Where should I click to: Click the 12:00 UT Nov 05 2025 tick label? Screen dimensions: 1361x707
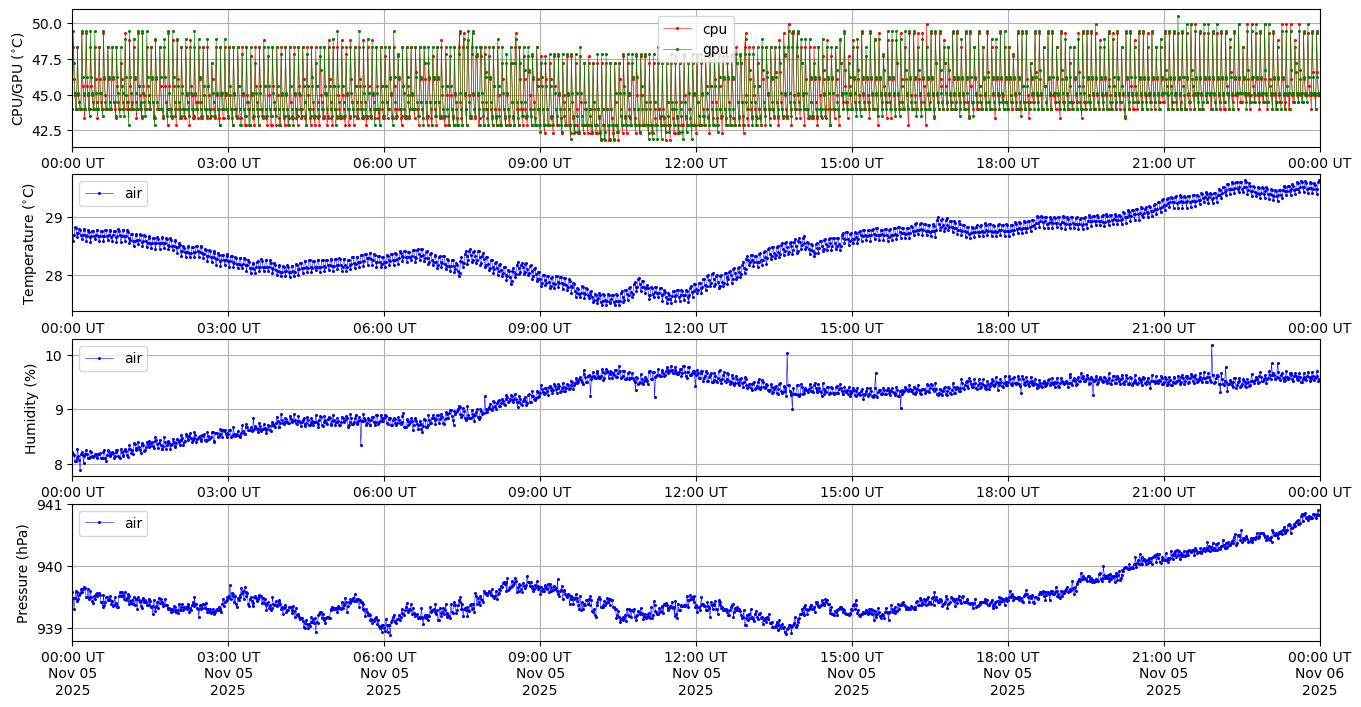[x=695, y=673]
